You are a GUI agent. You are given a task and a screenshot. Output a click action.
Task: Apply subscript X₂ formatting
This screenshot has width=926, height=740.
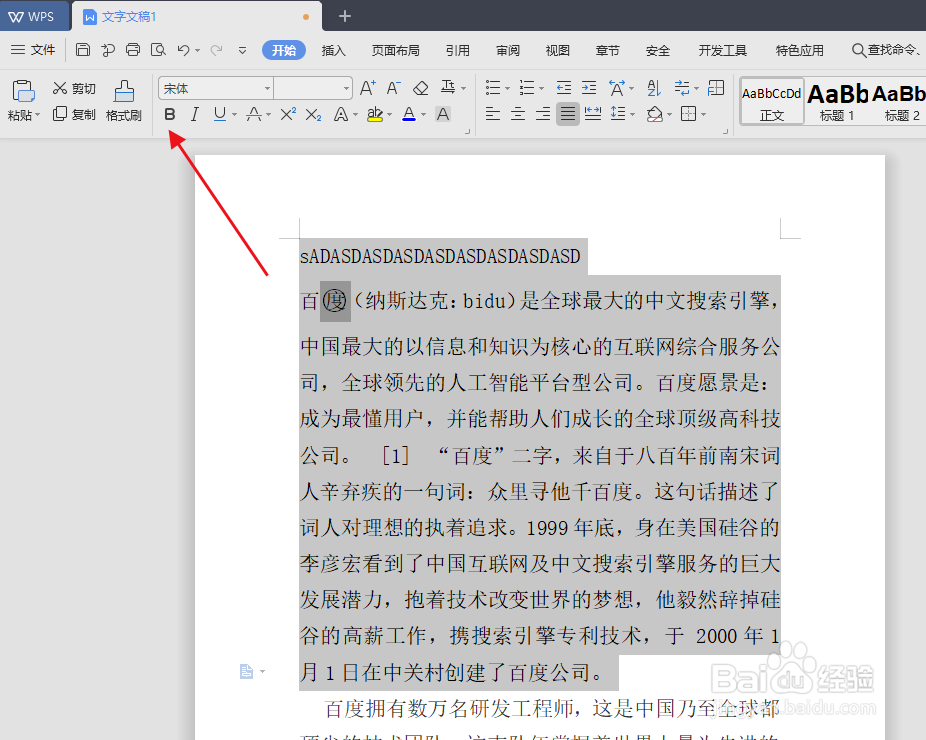tap(313, 114)
